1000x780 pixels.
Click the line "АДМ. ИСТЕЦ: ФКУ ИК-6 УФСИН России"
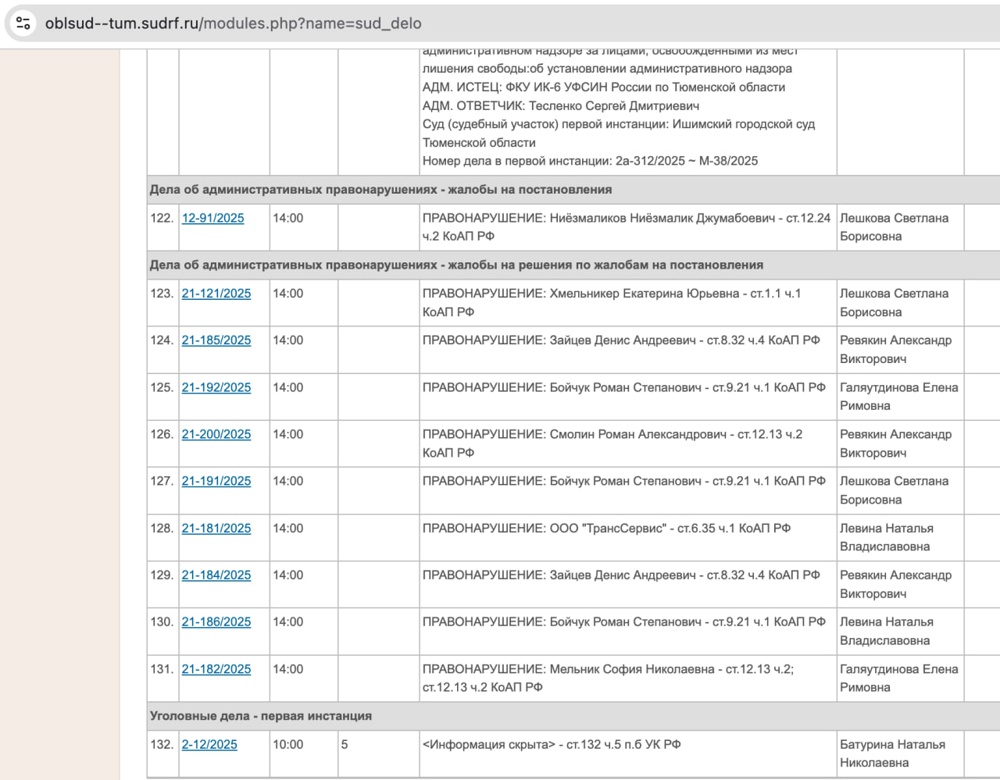(x=603, y=87)
